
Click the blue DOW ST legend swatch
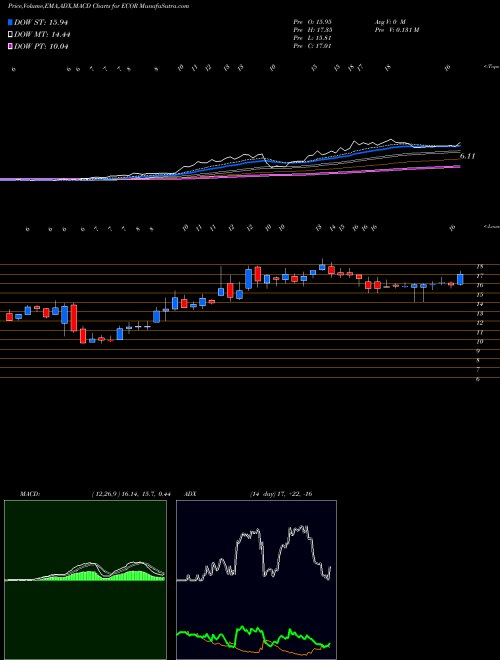10,22
